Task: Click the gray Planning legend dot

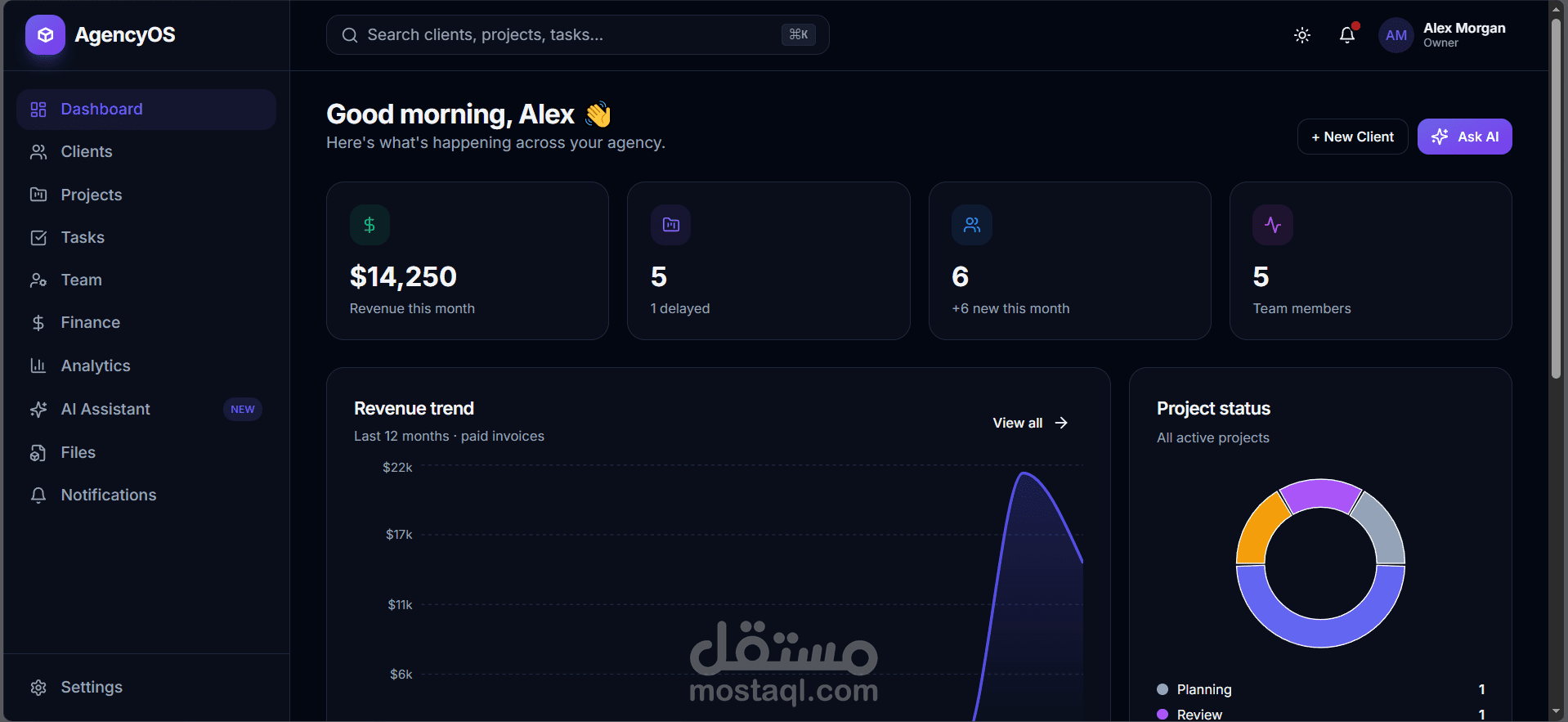Action: point(1163,689)
